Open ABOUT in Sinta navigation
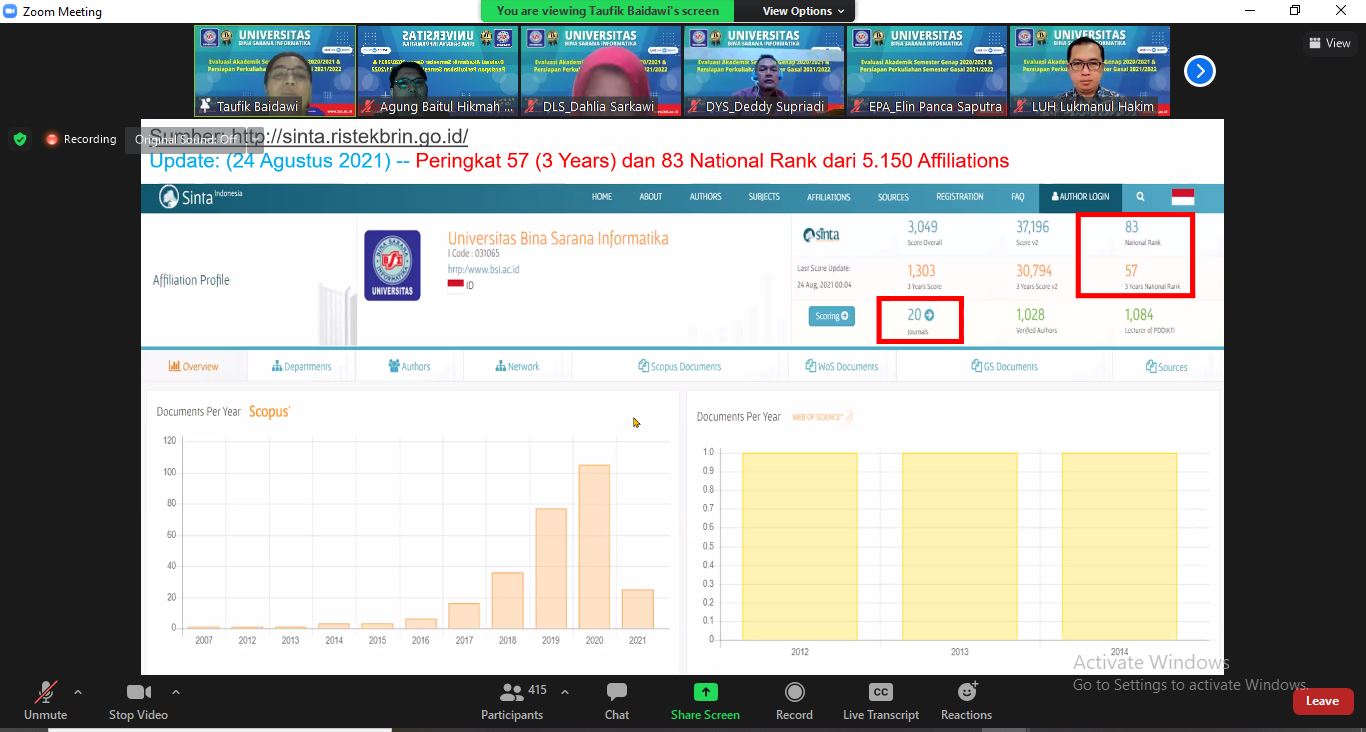This screenshot has height=732, width=1366. tap(651, 197)
